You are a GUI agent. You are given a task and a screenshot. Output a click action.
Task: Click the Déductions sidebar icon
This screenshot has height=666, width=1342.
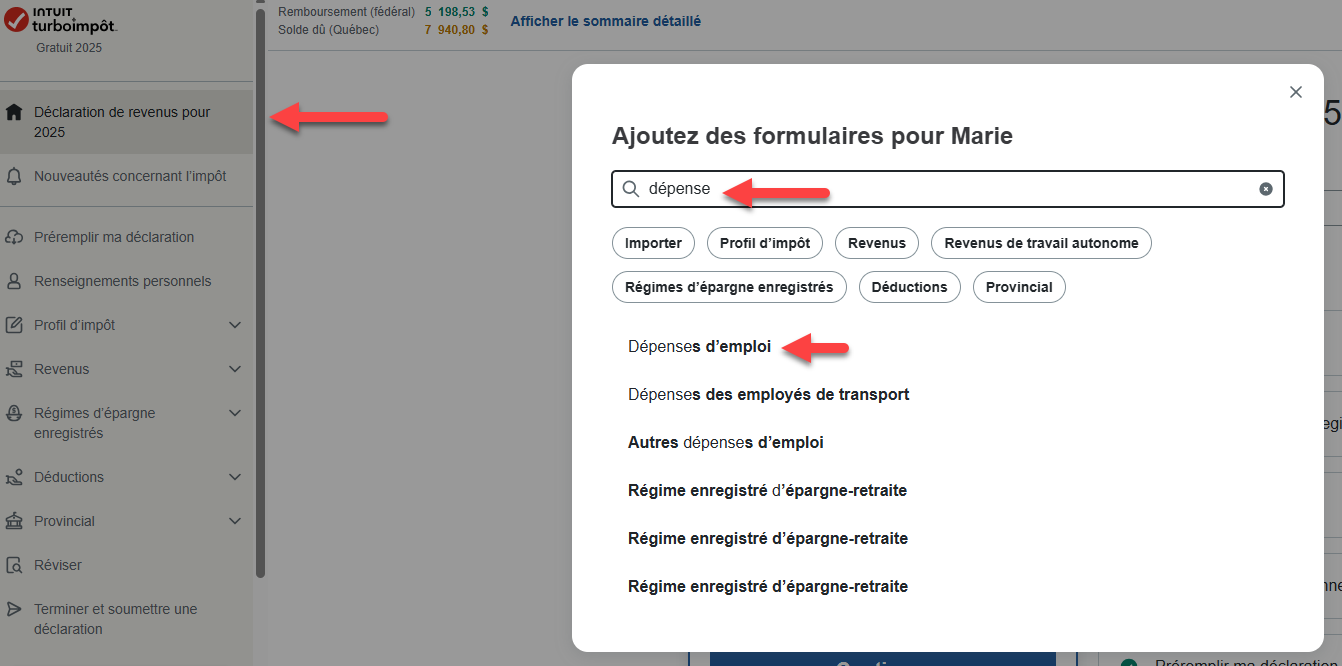[14, 477]
